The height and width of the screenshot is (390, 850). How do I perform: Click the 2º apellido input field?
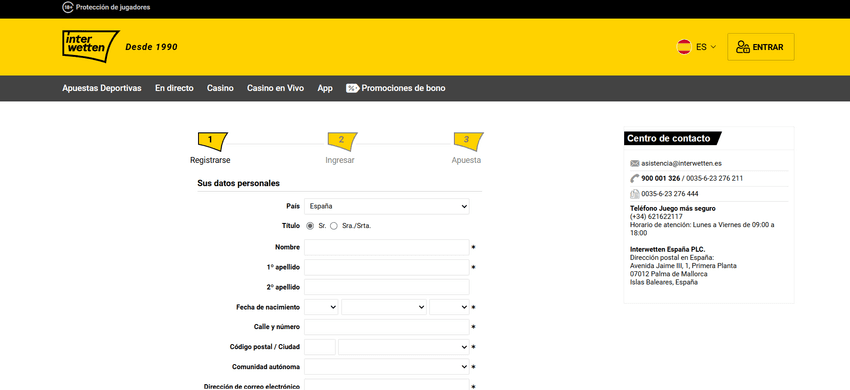[x=387, y=287]
